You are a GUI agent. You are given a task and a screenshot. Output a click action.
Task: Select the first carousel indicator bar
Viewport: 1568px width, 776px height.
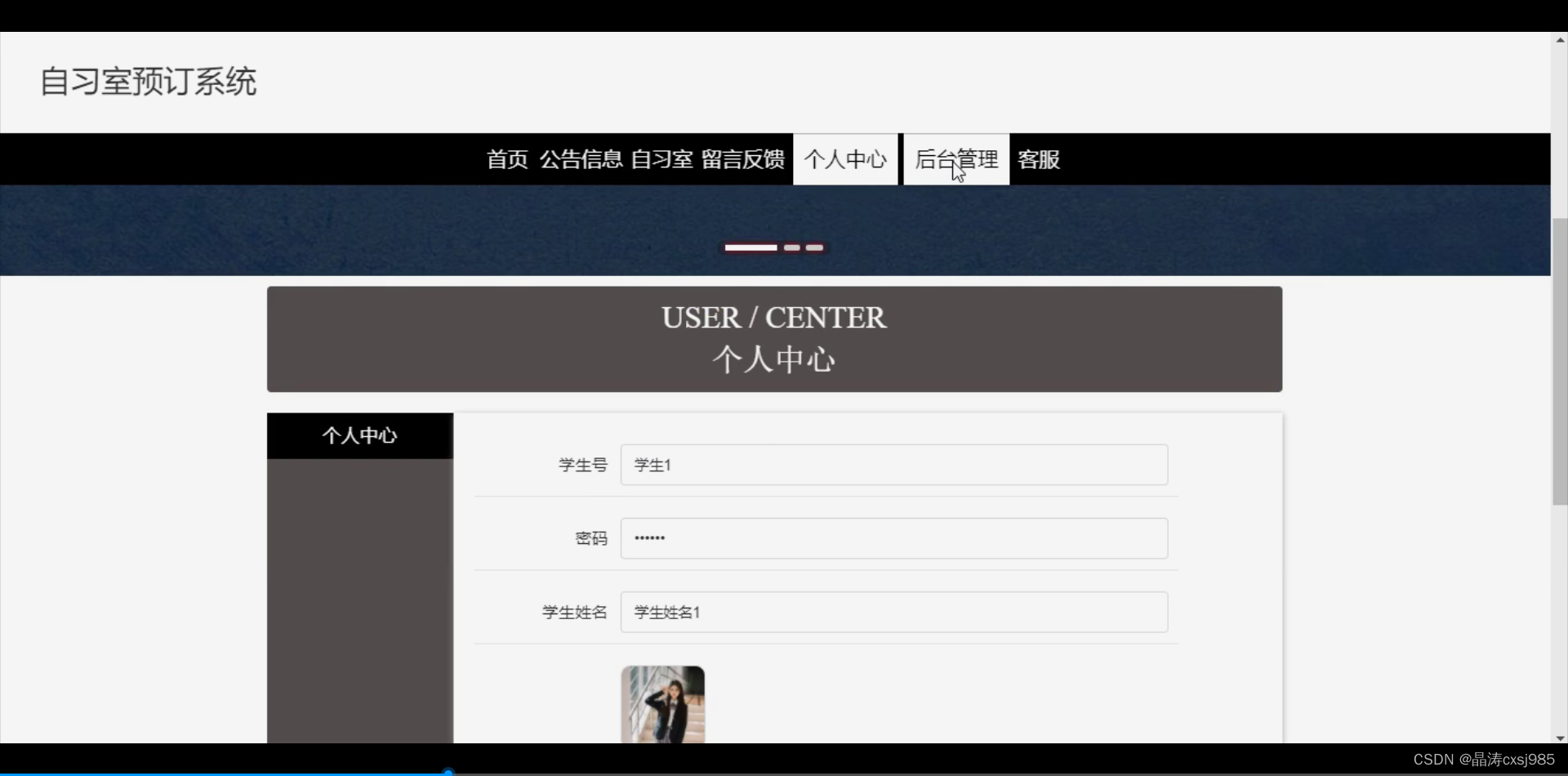click(750, 248)
